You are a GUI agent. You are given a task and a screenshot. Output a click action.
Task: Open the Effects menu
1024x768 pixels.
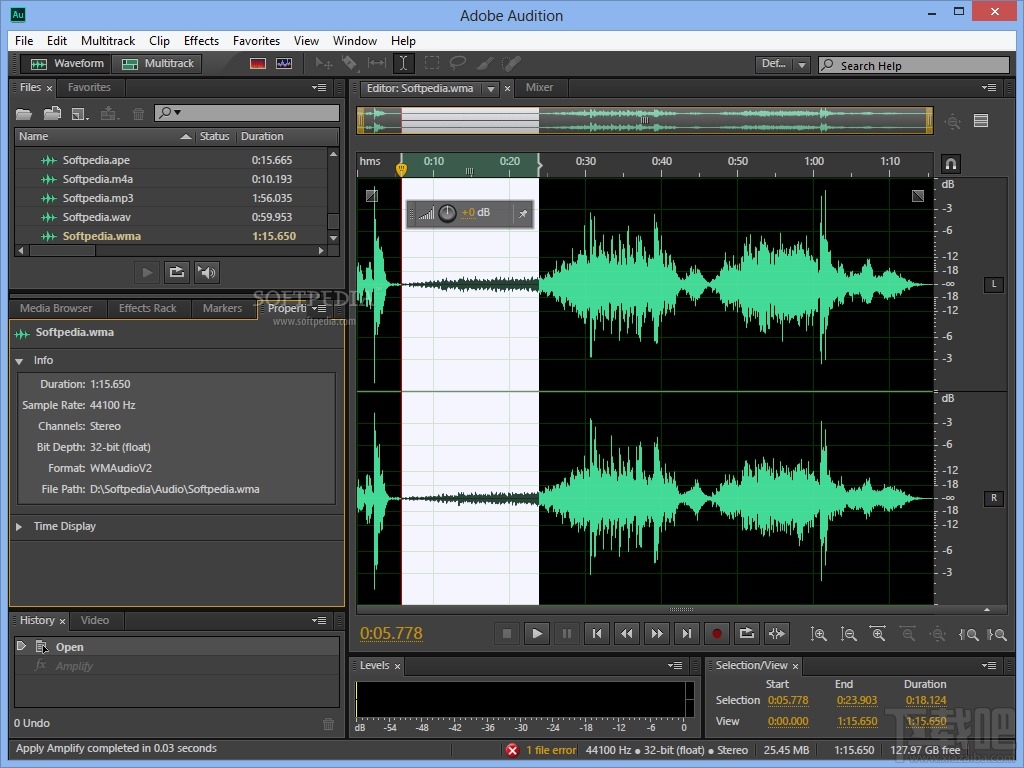[x=201, y=41]
